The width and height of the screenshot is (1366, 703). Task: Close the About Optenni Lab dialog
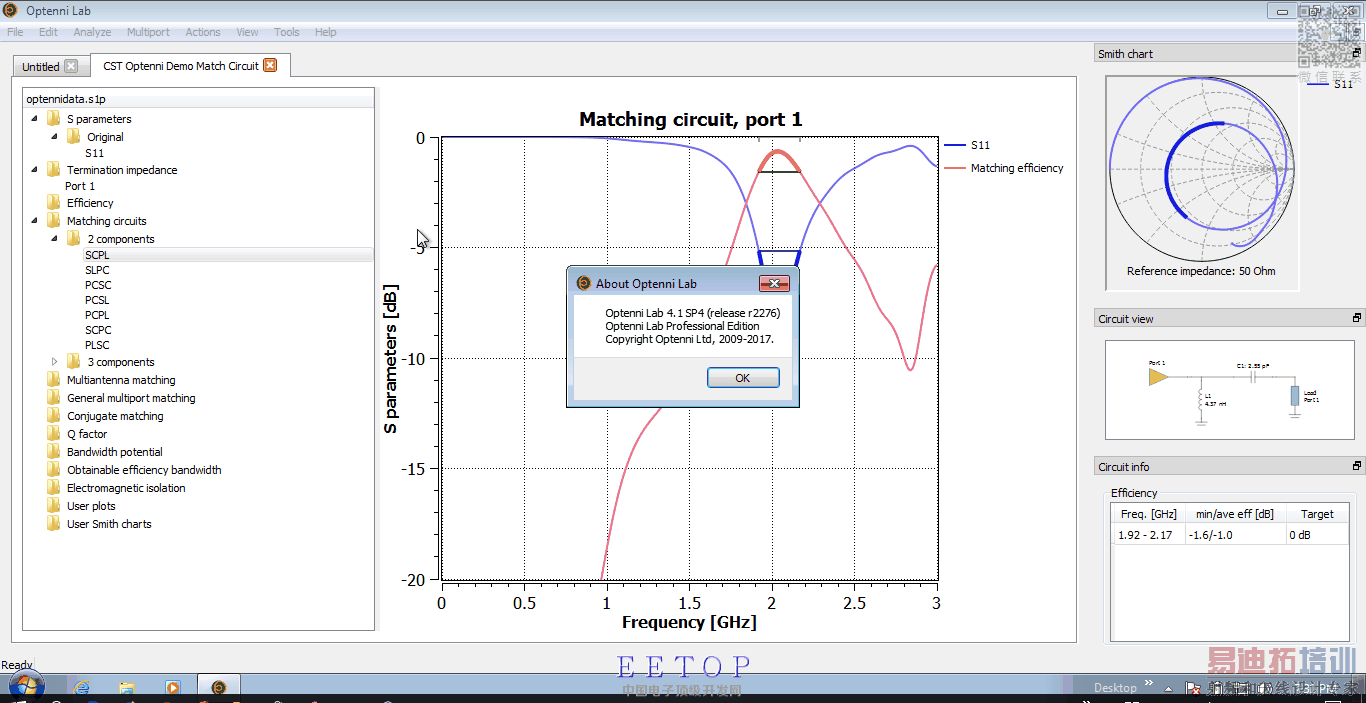point(774,283)
